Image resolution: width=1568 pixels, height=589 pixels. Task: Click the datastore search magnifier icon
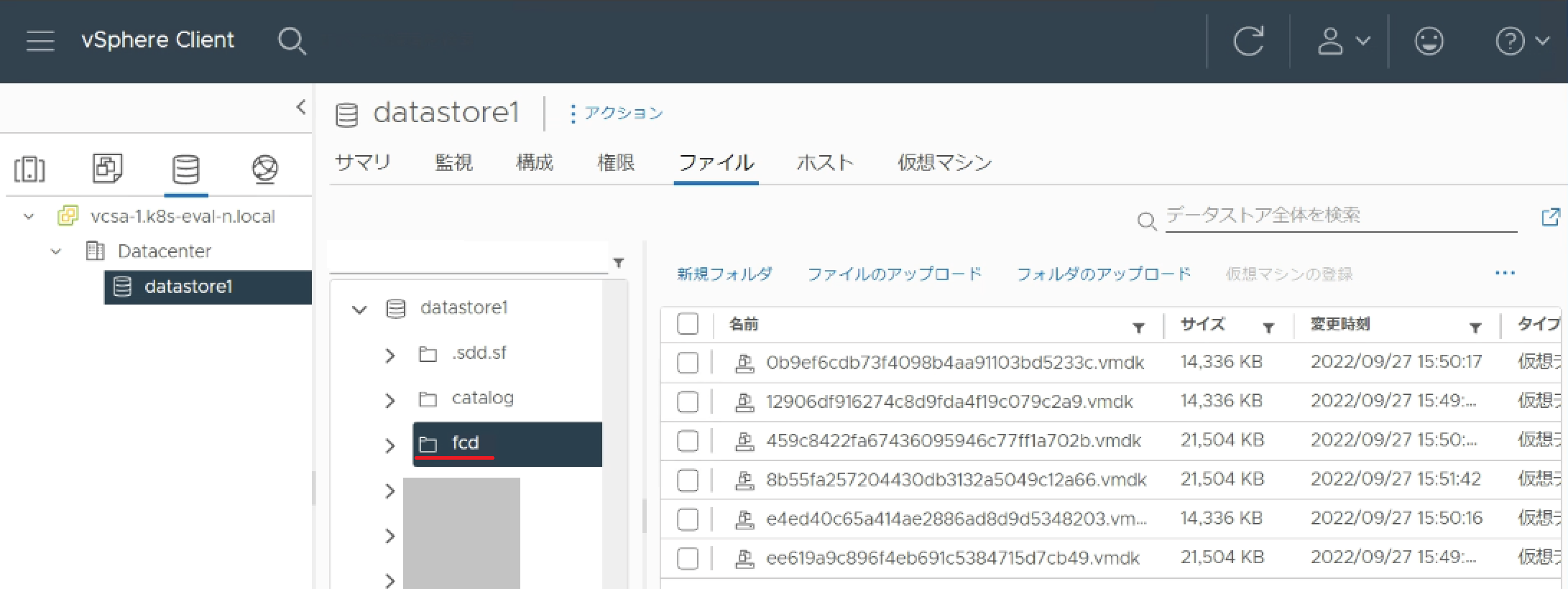[x=1147, y=221]
